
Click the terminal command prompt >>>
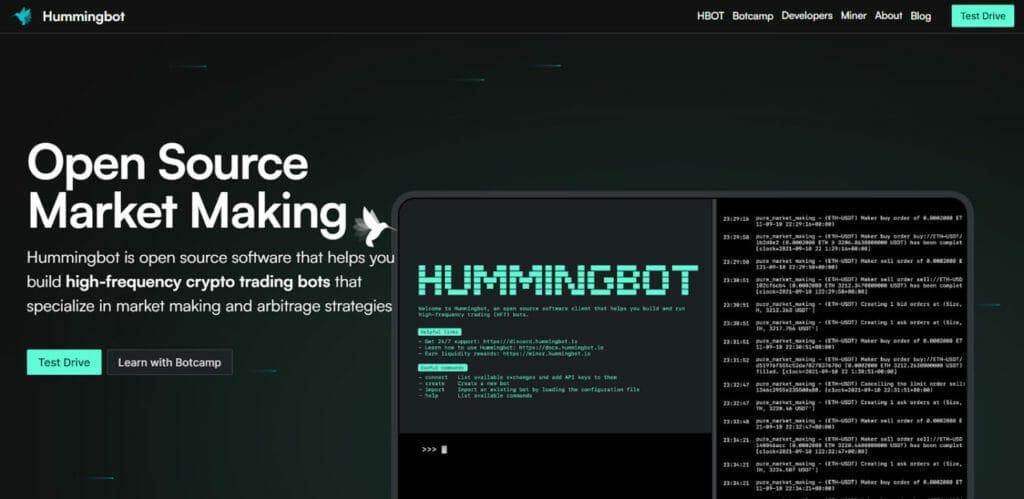pyautogui.click(x=429, y=449)
